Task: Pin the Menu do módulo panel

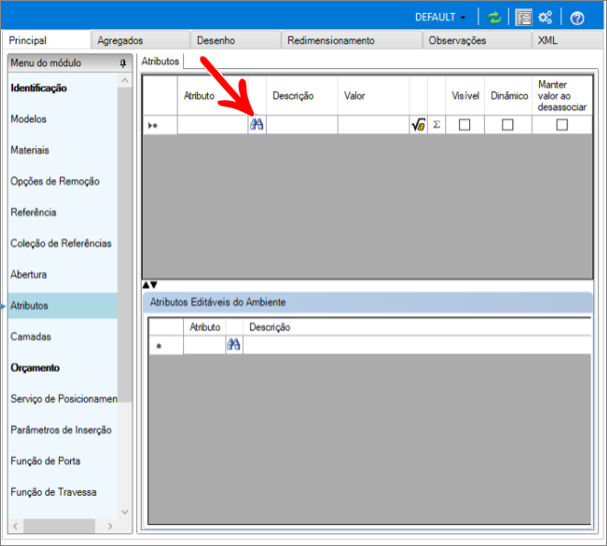Action: click(x=123, y=63)
